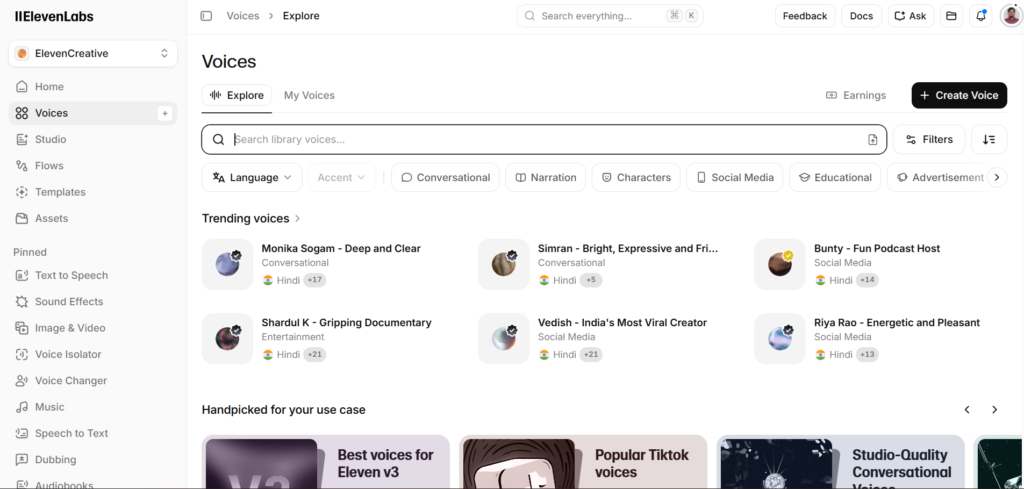Open the notifications bell
This screenshot has height=489, width=1024.
coord(981,16)
